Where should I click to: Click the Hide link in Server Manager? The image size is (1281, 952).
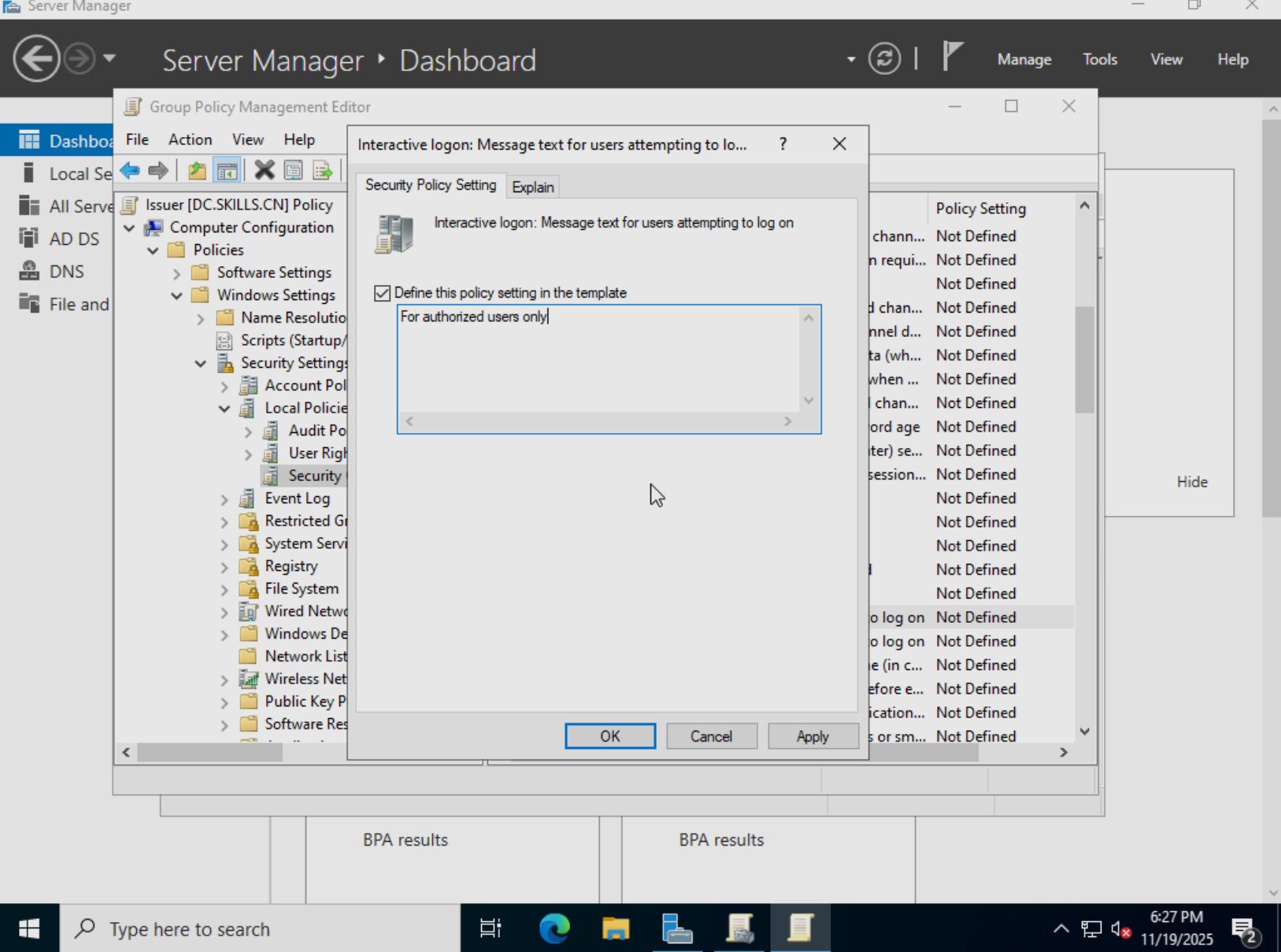pyautogui.click(x=1192, y=482)
